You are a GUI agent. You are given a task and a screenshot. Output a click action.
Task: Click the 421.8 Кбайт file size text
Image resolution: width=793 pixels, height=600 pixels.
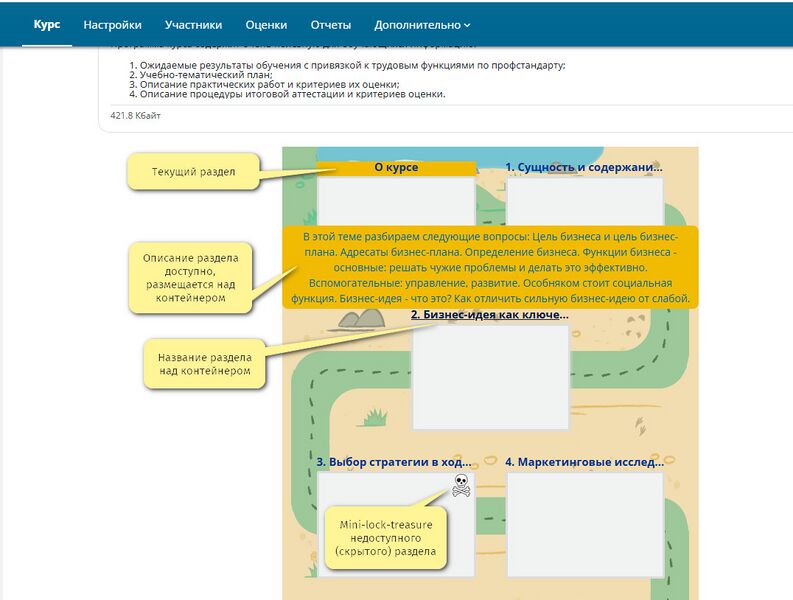point(136,116)
